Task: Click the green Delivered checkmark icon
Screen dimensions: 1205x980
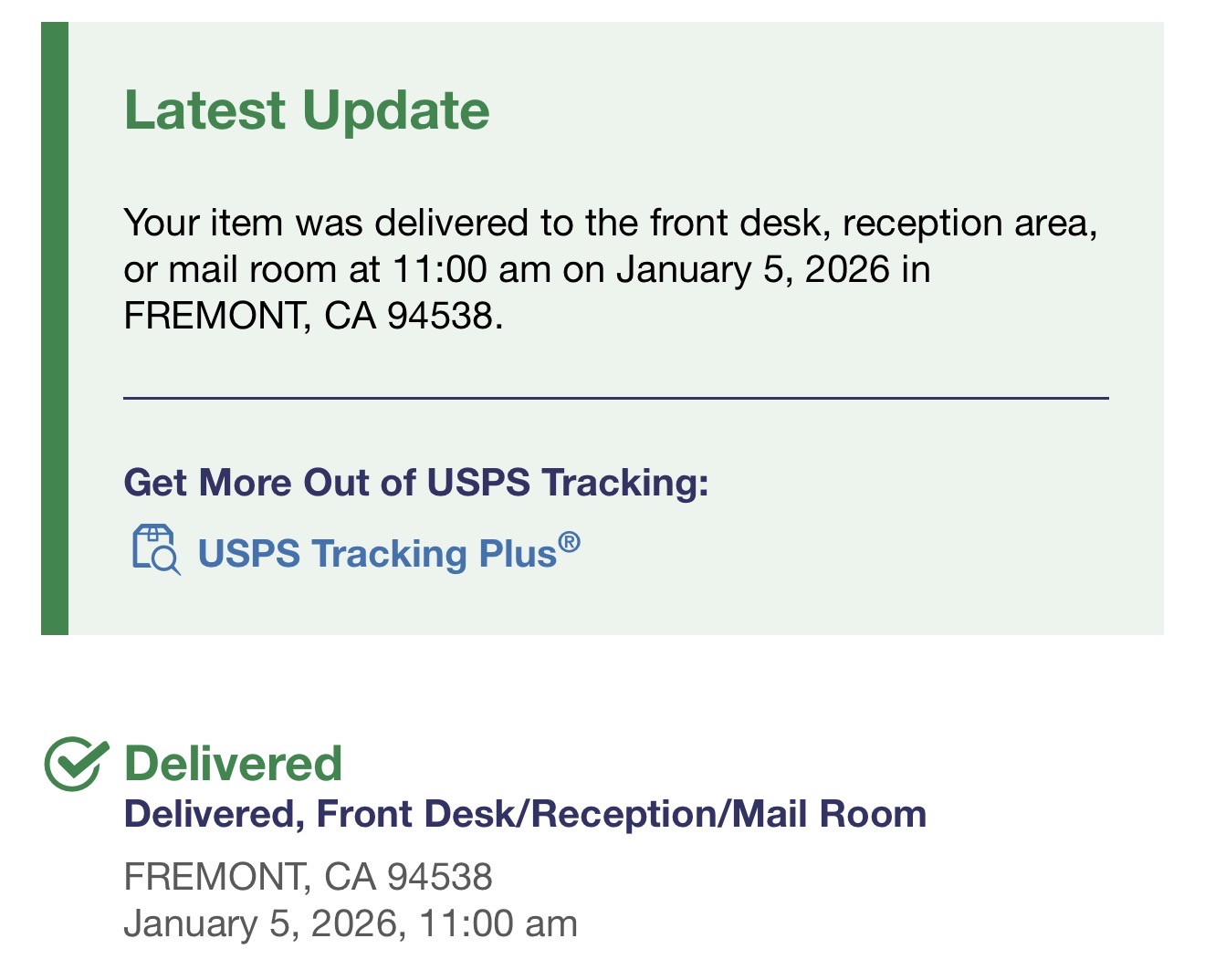Action: (x=76, y=763)
